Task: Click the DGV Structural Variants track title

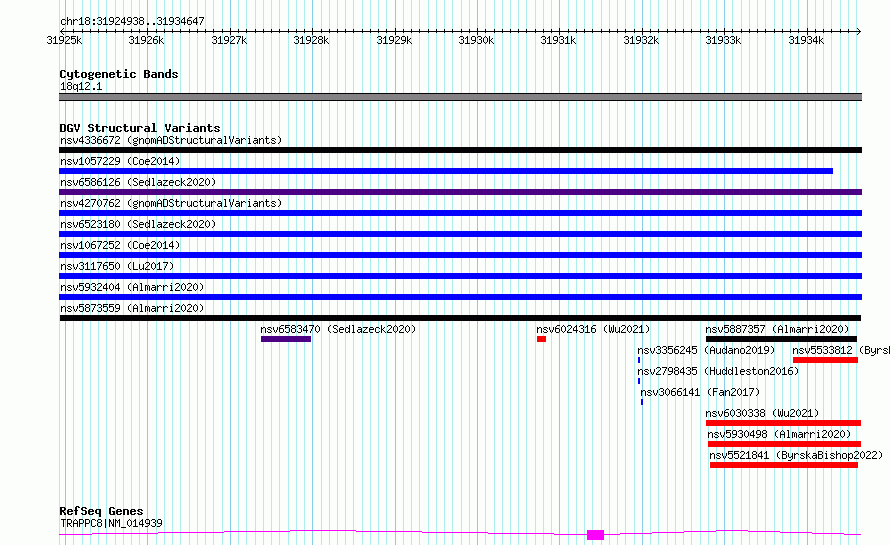Action: 140,128
